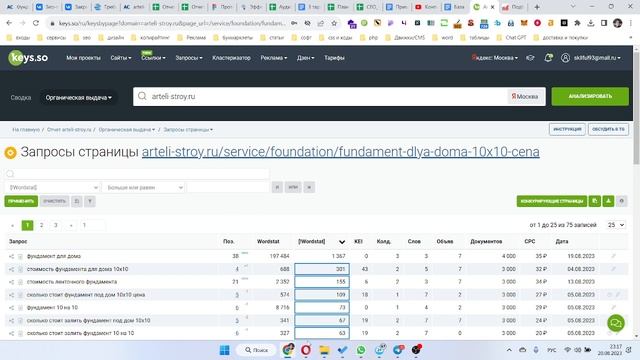Click the АНАЛИЗИРОВАТЬ button
The image size is (640, 360).
590,96
